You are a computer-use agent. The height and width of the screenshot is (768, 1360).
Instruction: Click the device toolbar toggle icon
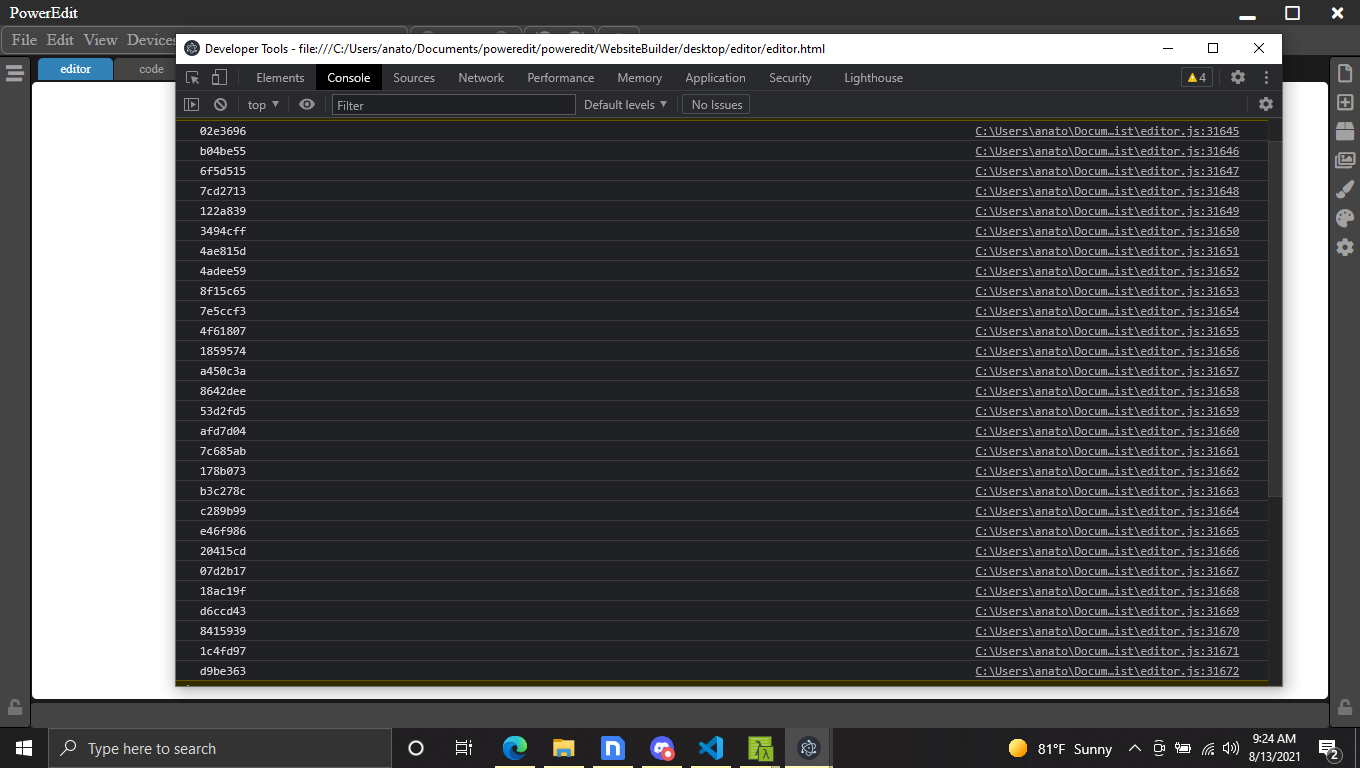coord(219,77)
